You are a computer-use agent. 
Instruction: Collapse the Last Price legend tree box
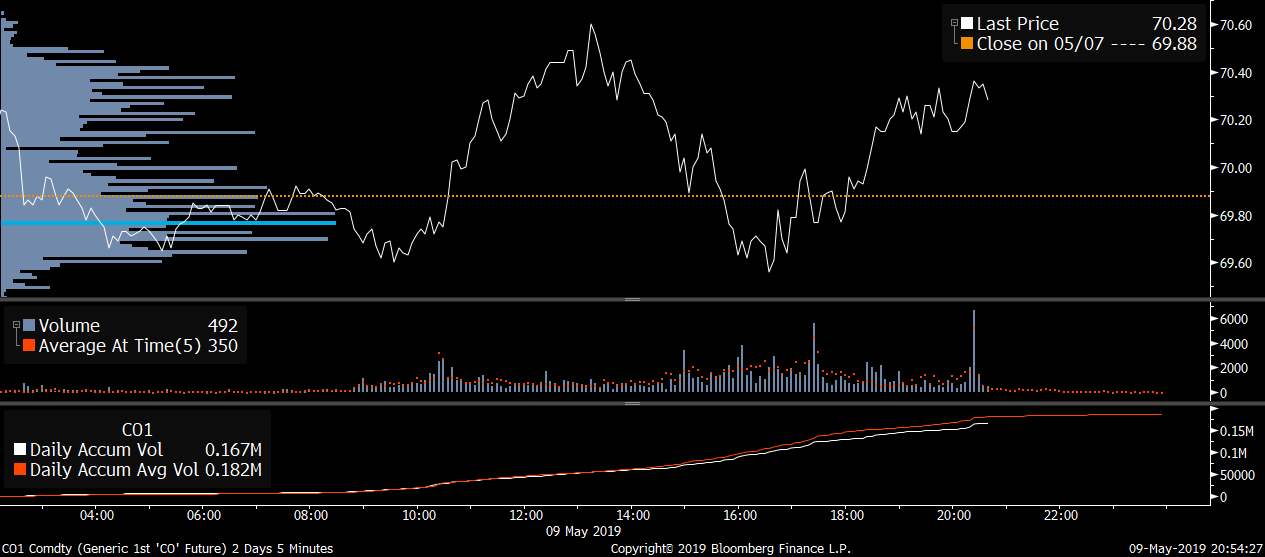tap(955, 22)
